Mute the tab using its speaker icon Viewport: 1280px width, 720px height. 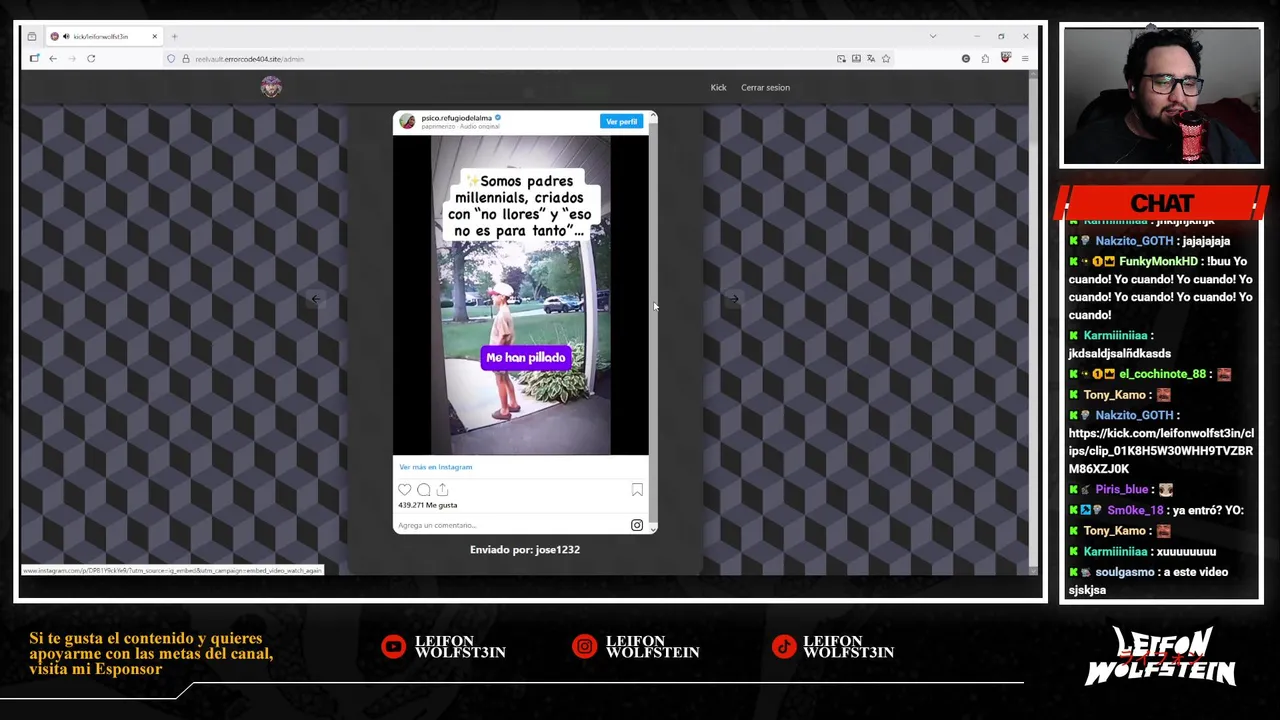(66, 37)
